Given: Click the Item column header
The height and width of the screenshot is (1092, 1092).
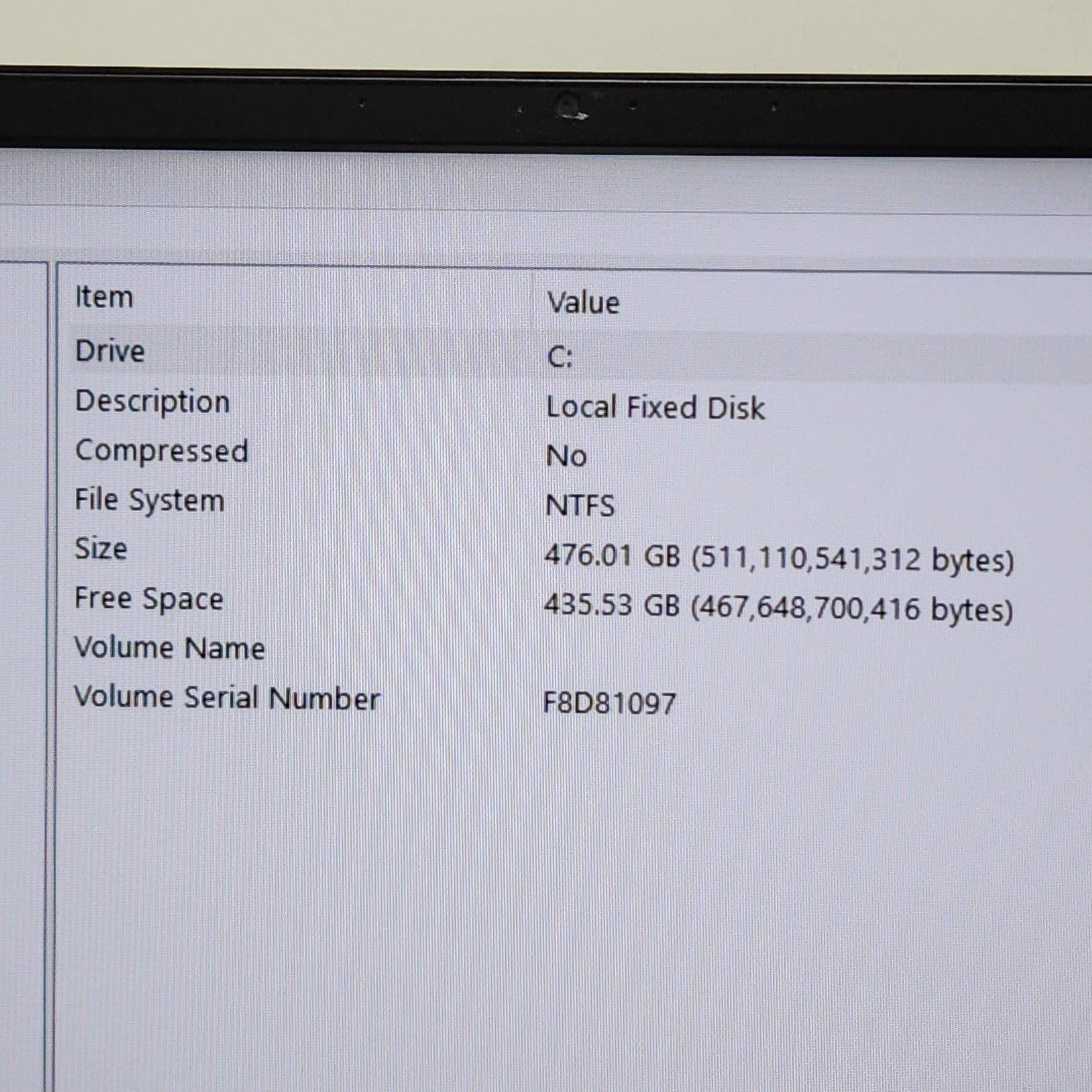Looking at the screenshot, I should pos(103,296).
